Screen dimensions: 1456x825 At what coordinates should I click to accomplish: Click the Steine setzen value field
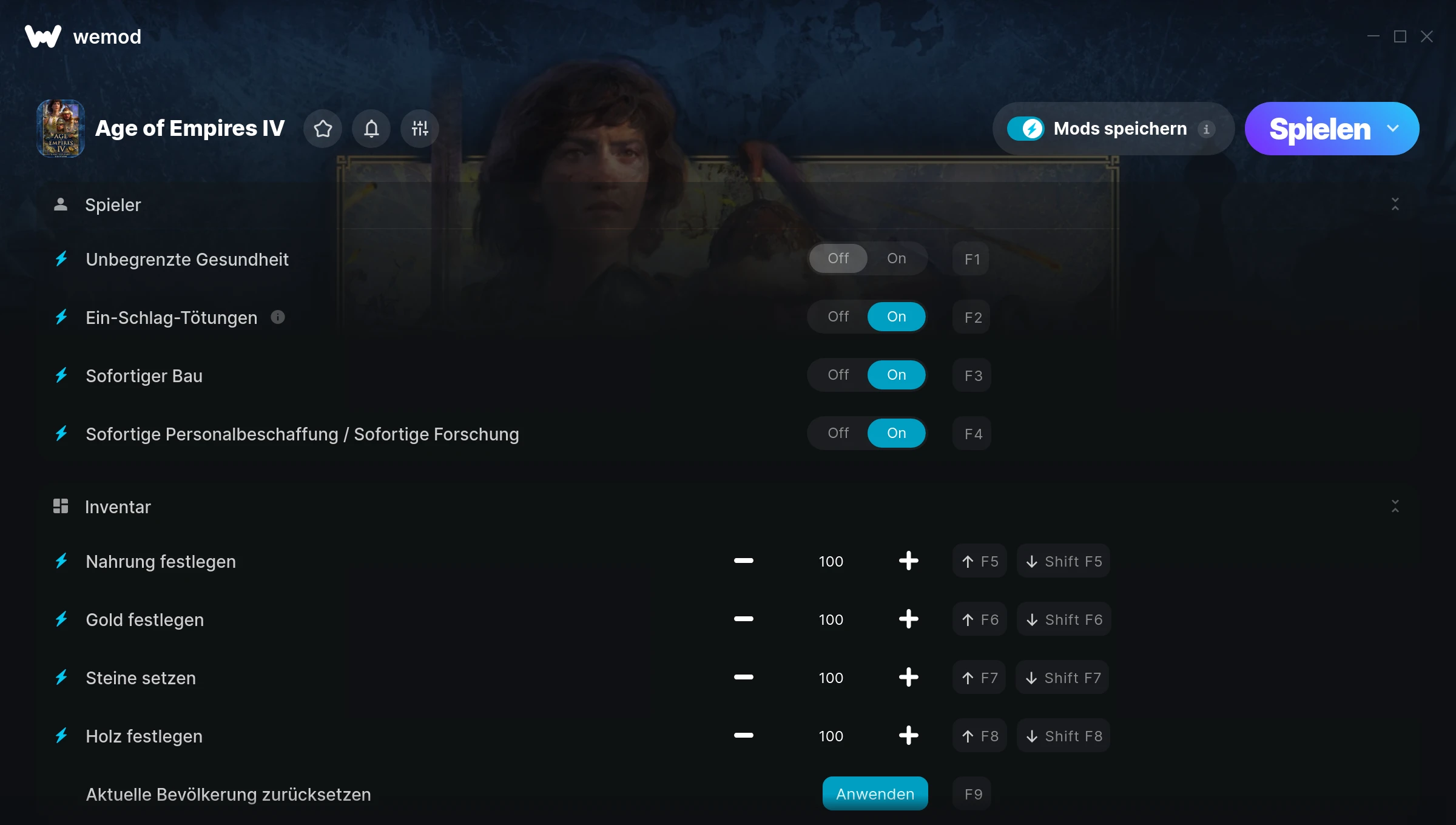click(831, 678)
